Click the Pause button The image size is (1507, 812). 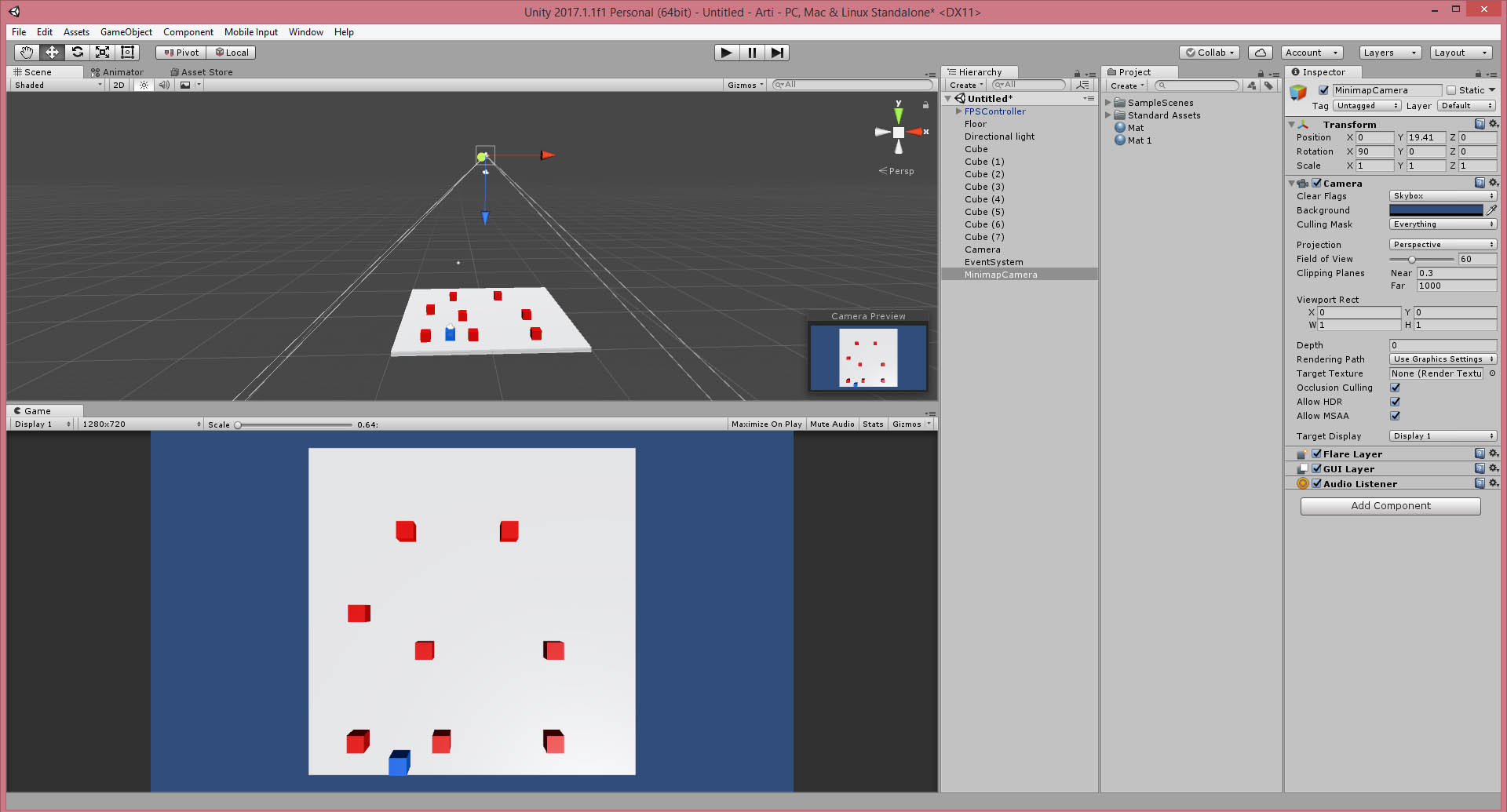point(752,53)
